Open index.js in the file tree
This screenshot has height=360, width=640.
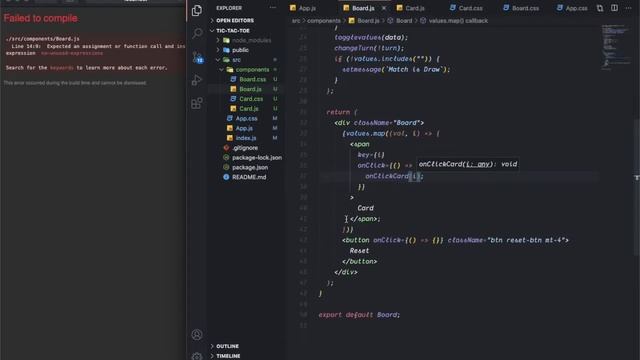[x=246, y=138]
